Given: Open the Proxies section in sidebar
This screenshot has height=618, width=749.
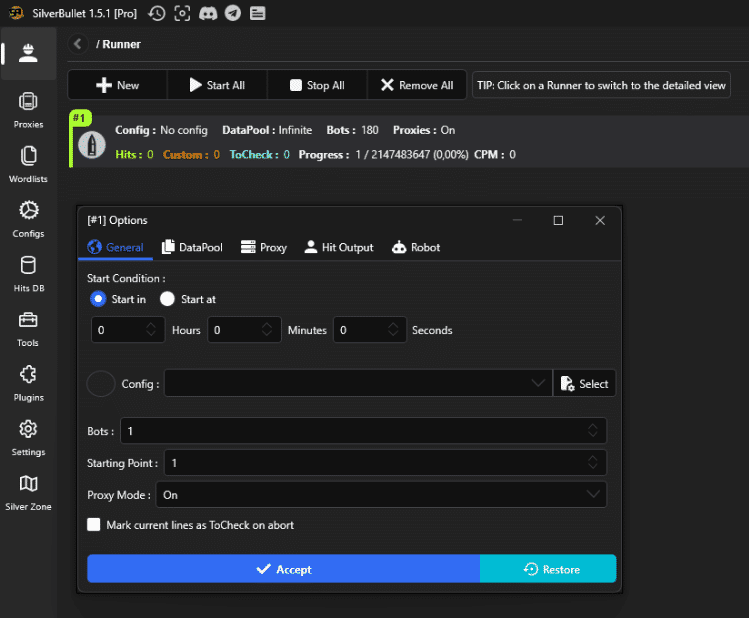Looking at the screenshot, I should [x=28, y=108].
